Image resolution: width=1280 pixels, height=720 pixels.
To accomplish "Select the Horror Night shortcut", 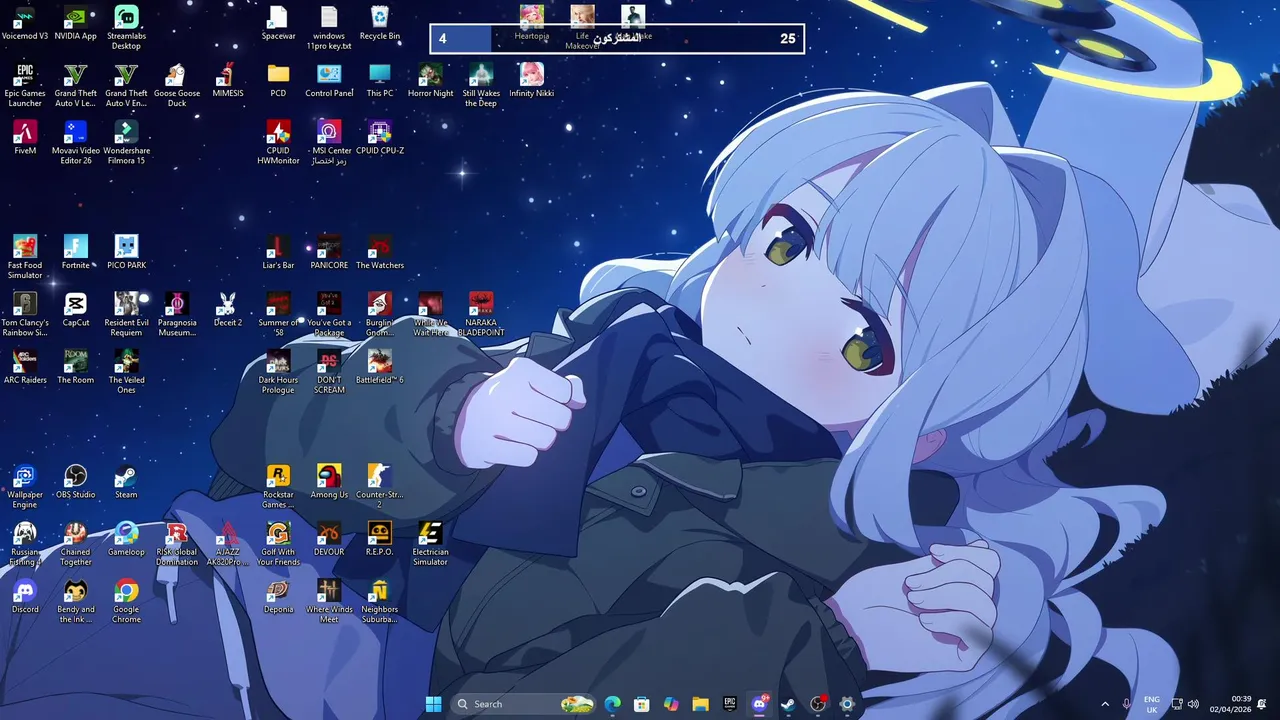I will click(x=430, y=81).
